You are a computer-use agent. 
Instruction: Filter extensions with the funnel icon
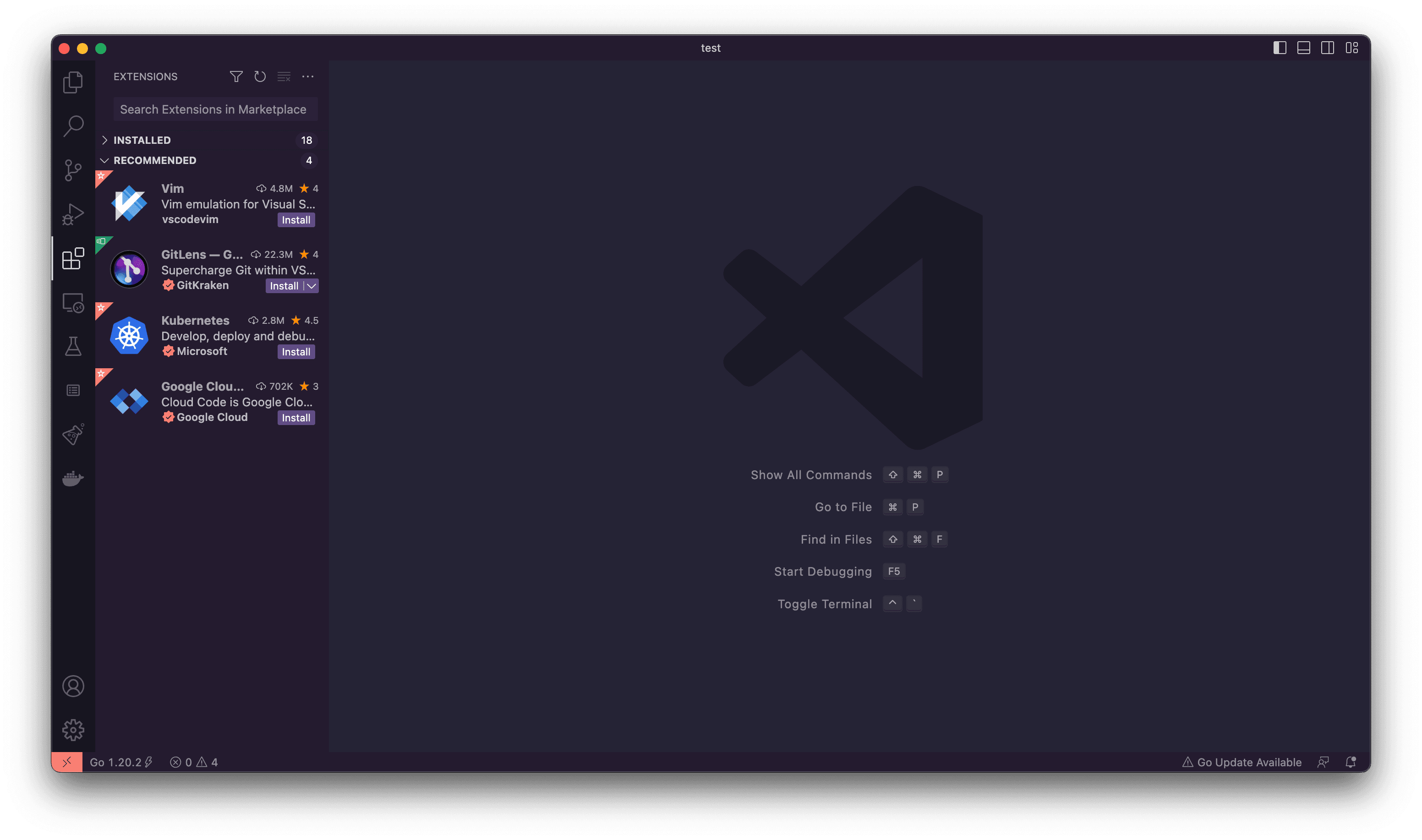click(x=236, y=76)
